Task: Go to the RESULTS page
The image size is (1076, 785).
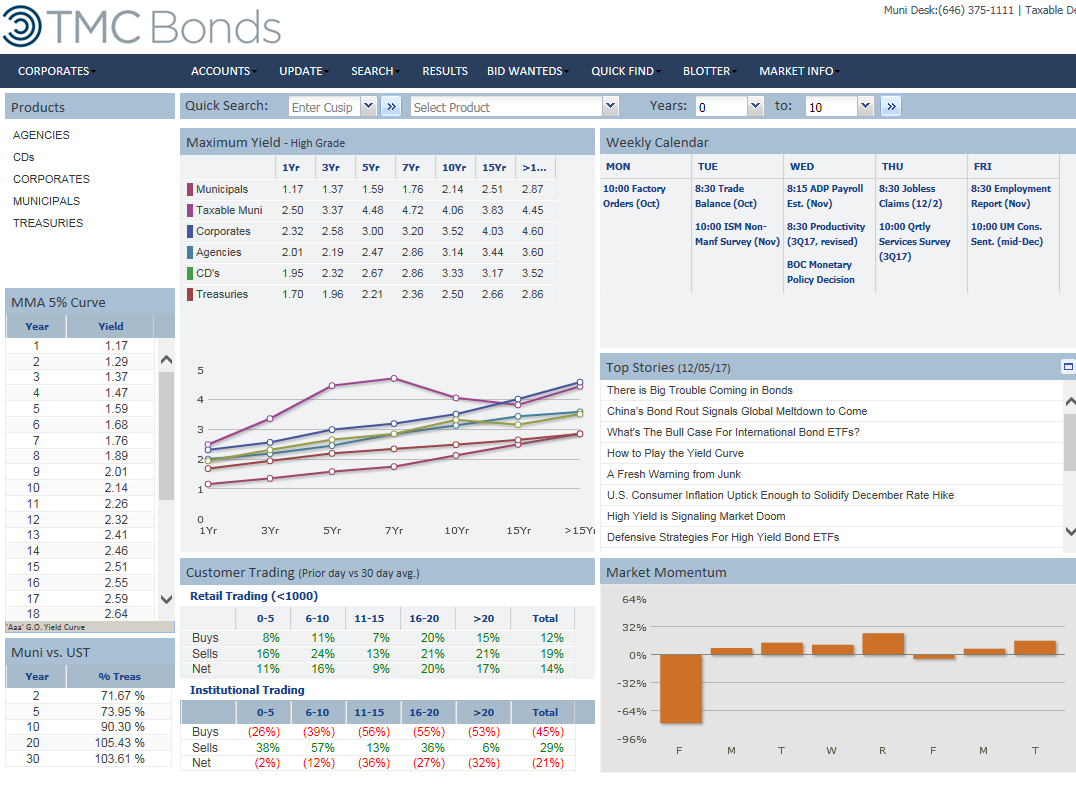Action: point(445,71)
